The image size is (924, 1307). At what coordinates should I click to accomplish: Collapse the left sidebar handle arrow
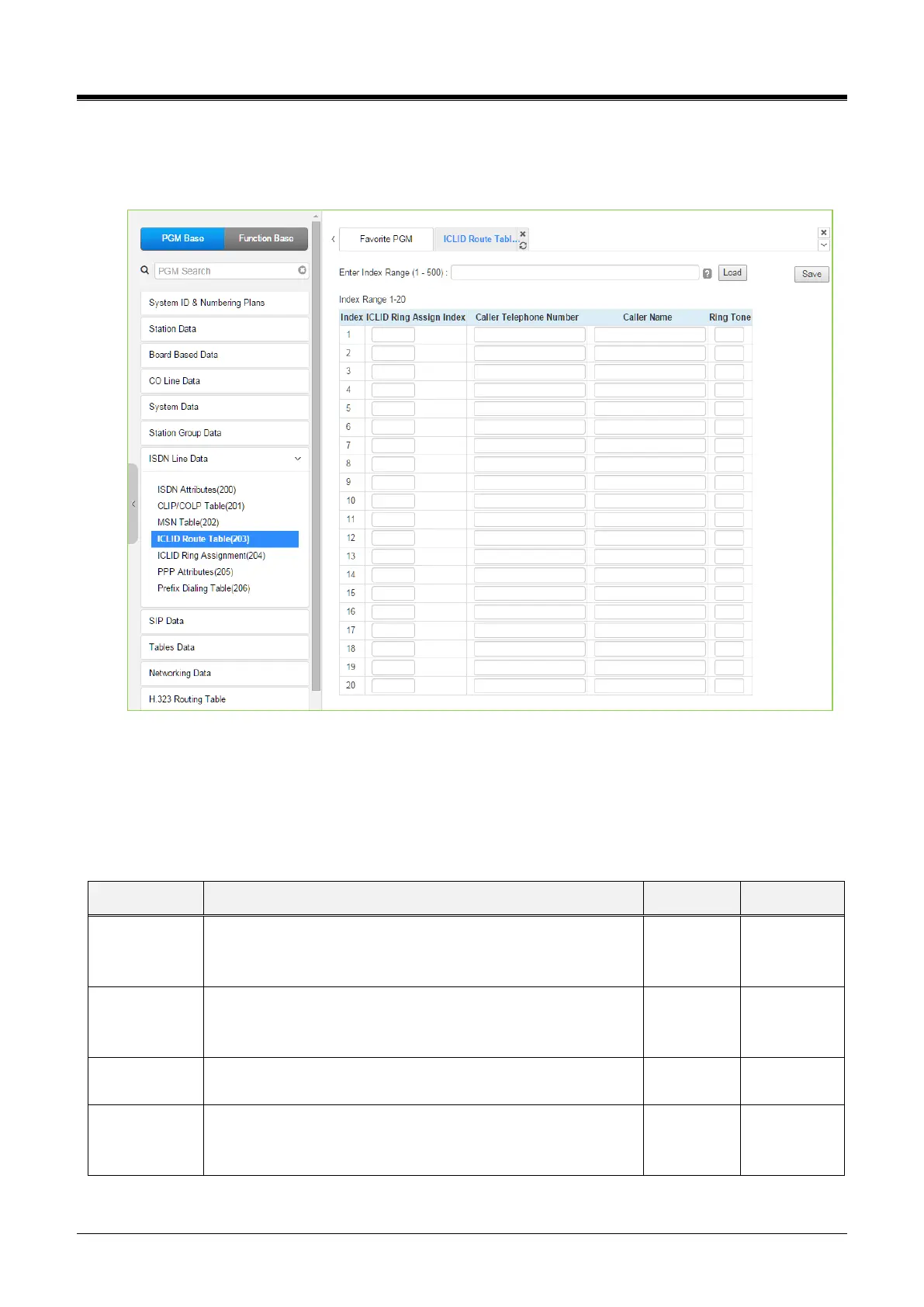133,504
